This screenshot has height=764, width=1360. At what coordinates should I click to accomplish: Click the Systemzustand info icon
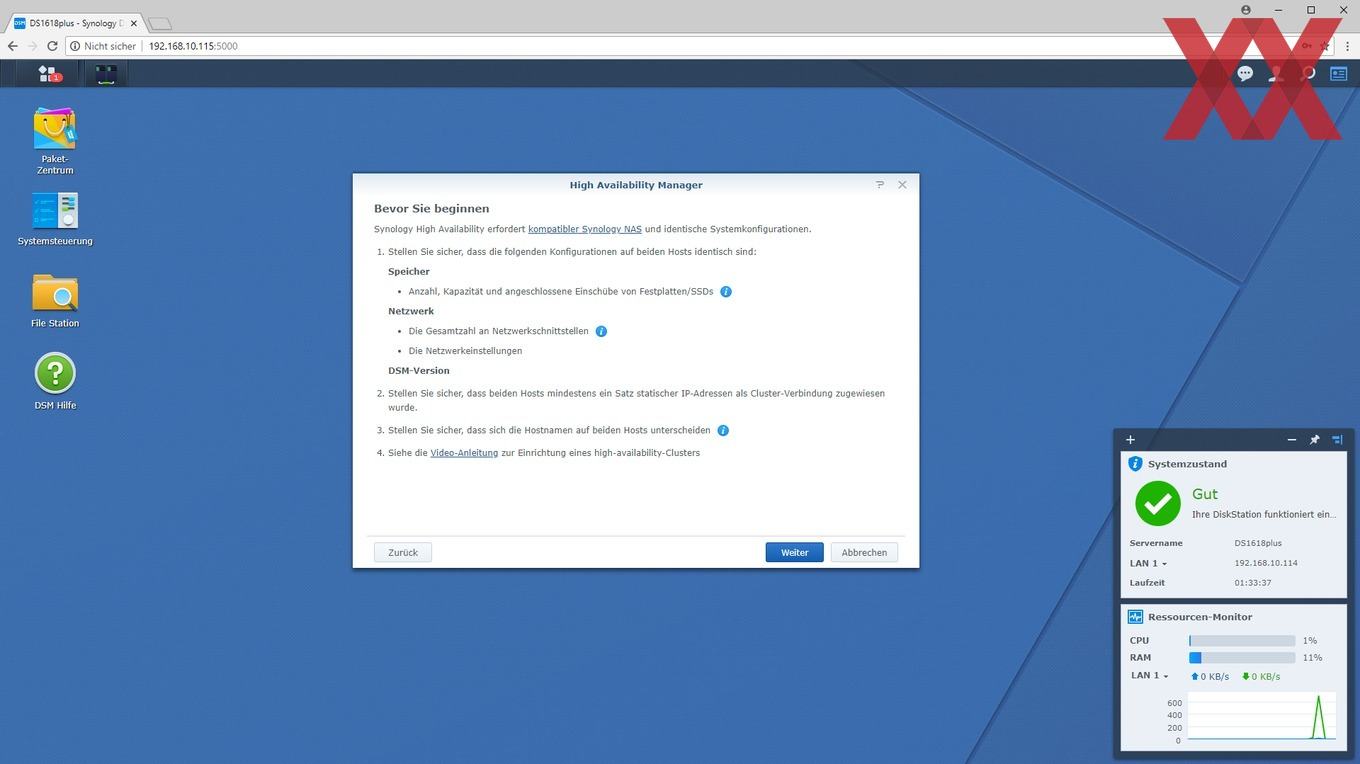[1135, 464]
